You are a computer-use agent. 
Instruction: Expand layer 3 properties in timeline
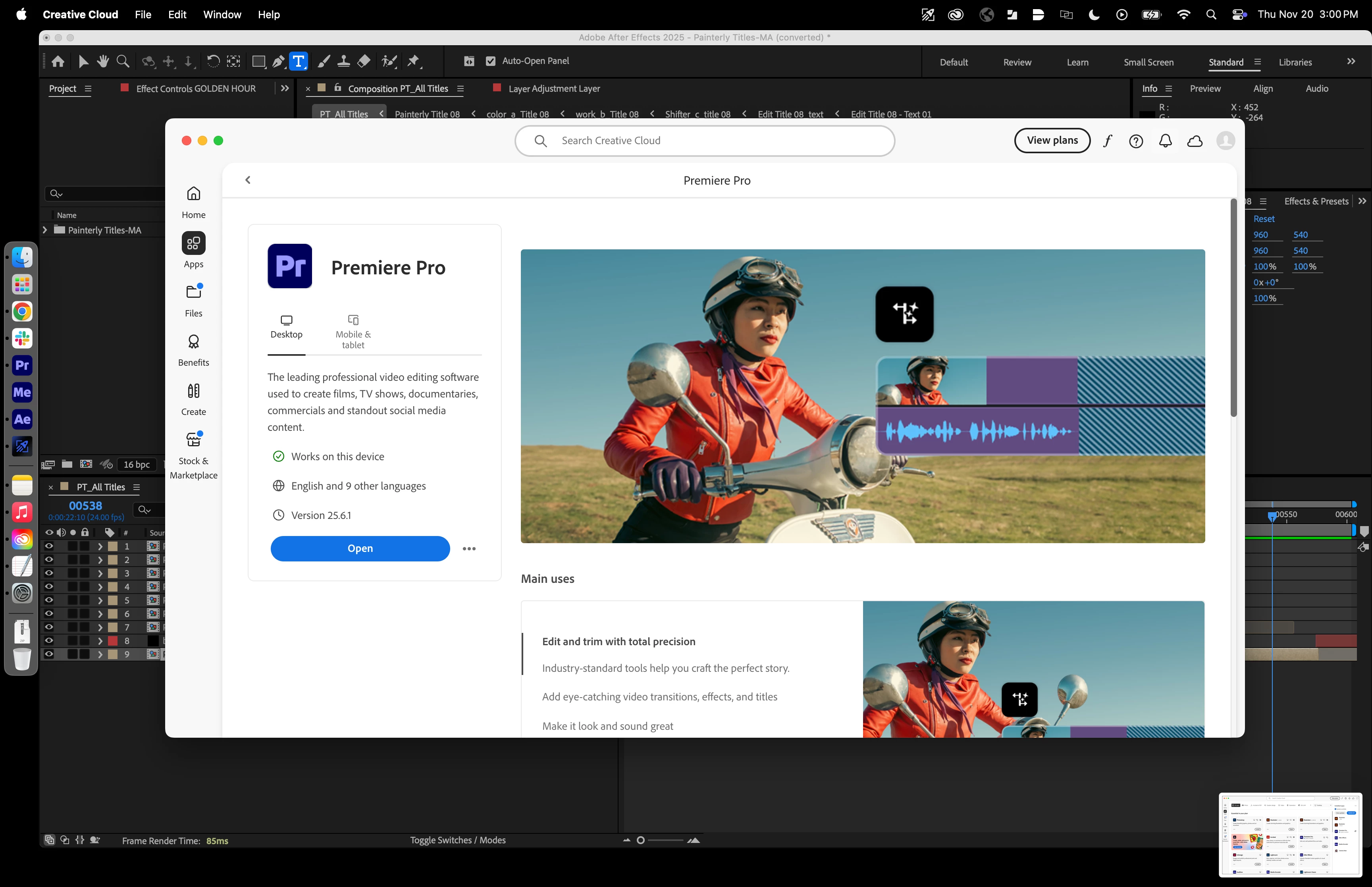click(x=100, y=573)
